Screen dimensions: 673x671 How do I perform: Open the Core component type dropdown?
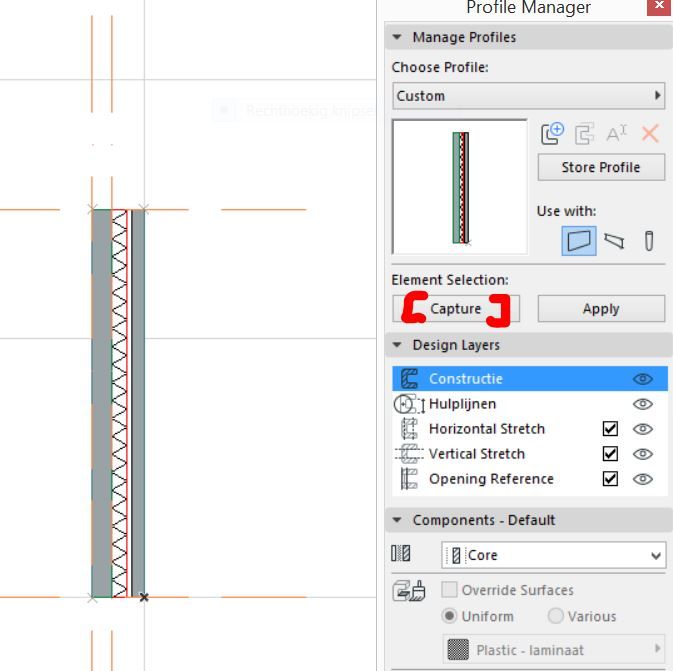554,555
